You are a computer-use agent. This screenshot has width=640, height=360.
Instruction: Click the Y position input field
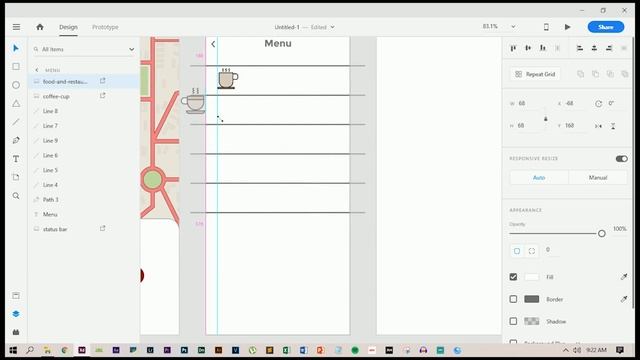575,126
